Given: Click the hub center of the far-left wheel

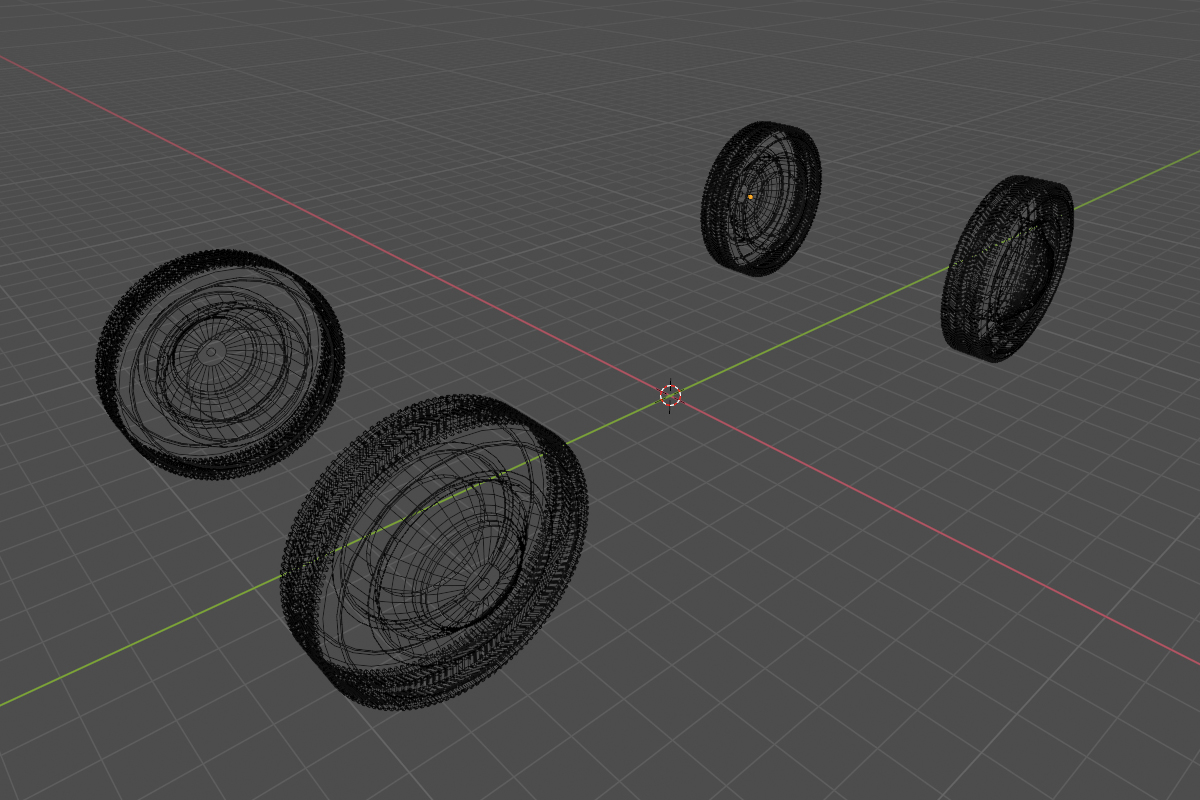Looking at the screenshot, I should 212,351.
